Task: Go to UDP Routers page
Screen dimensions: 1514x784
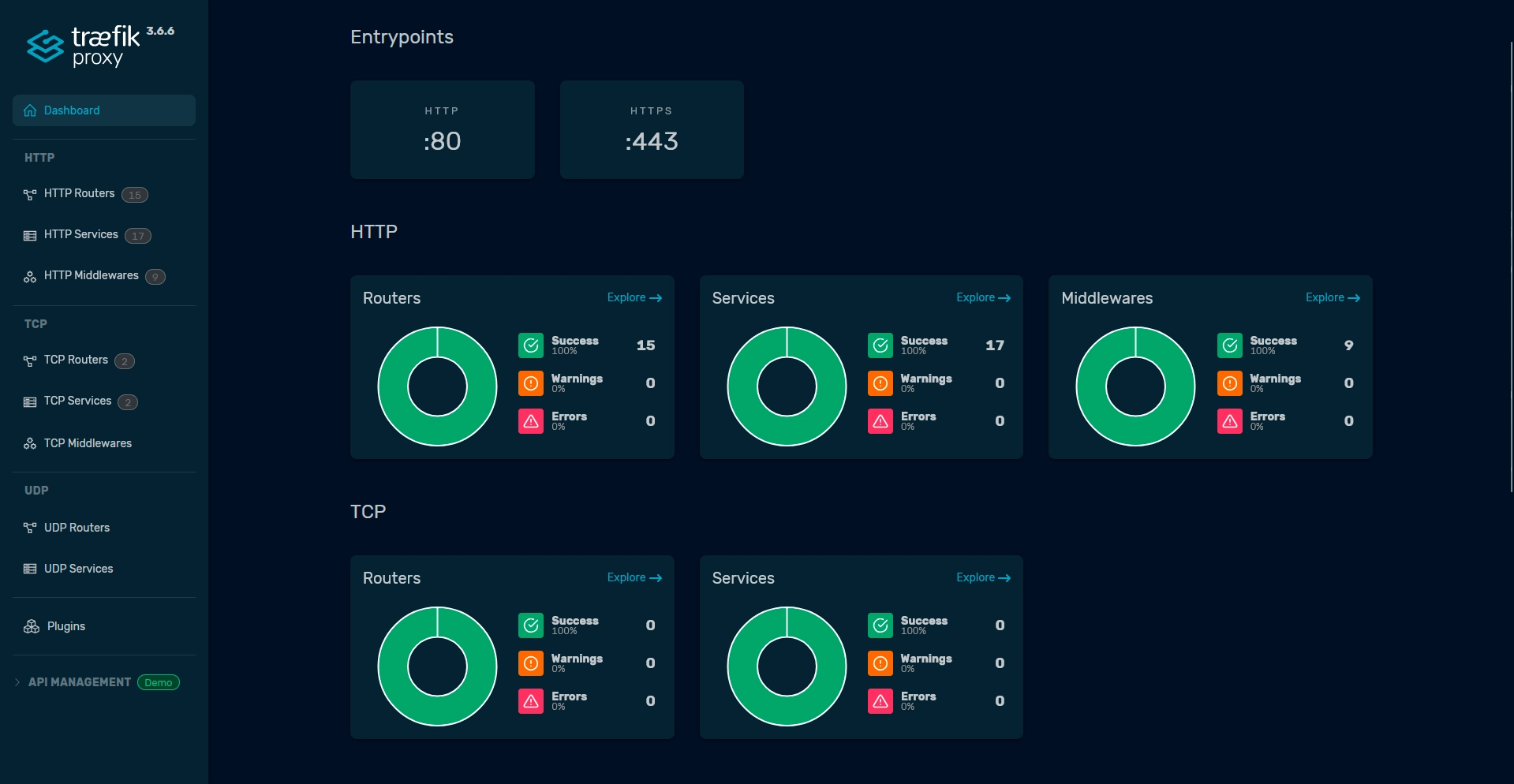Action: pyautogui.click(x=77, y=528)
